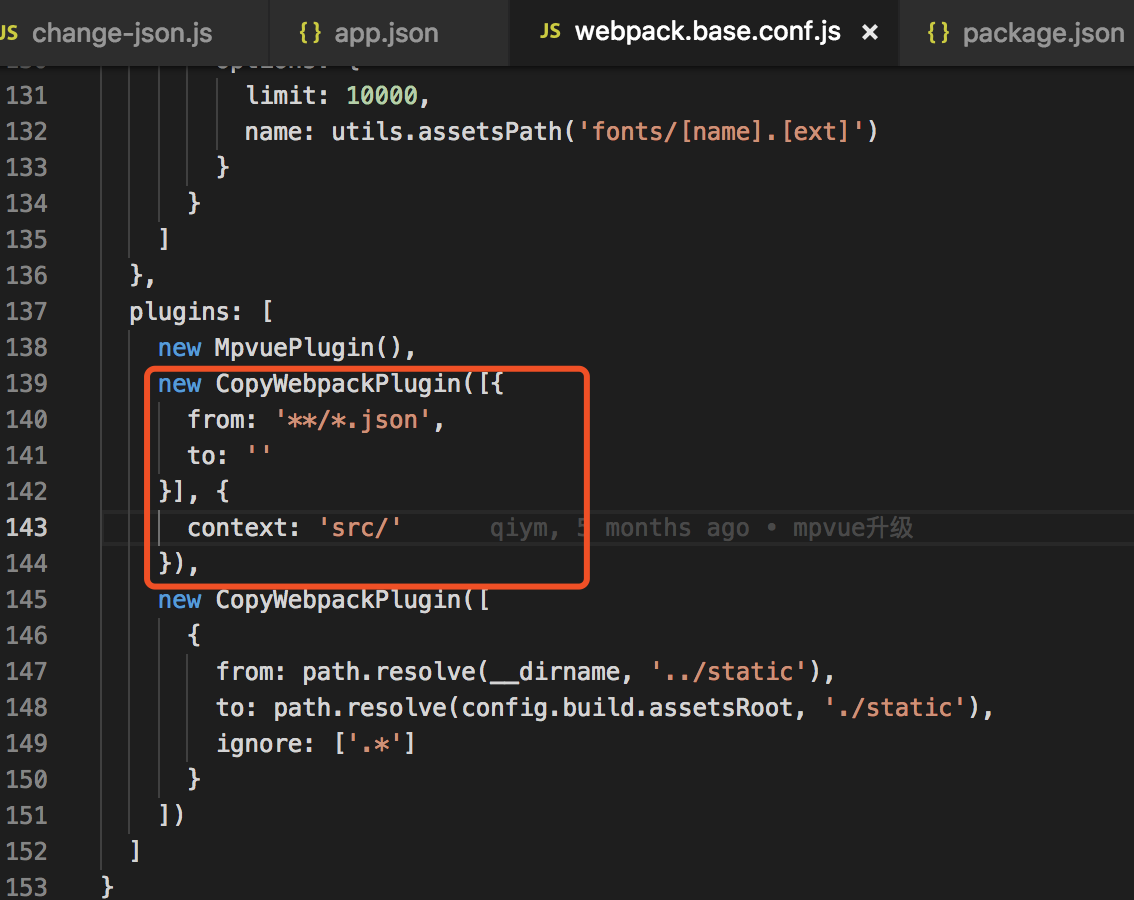Close the webpack.base.conf.js tab
The height and width of the screenshot is (900, 1134).
[870, 32]
